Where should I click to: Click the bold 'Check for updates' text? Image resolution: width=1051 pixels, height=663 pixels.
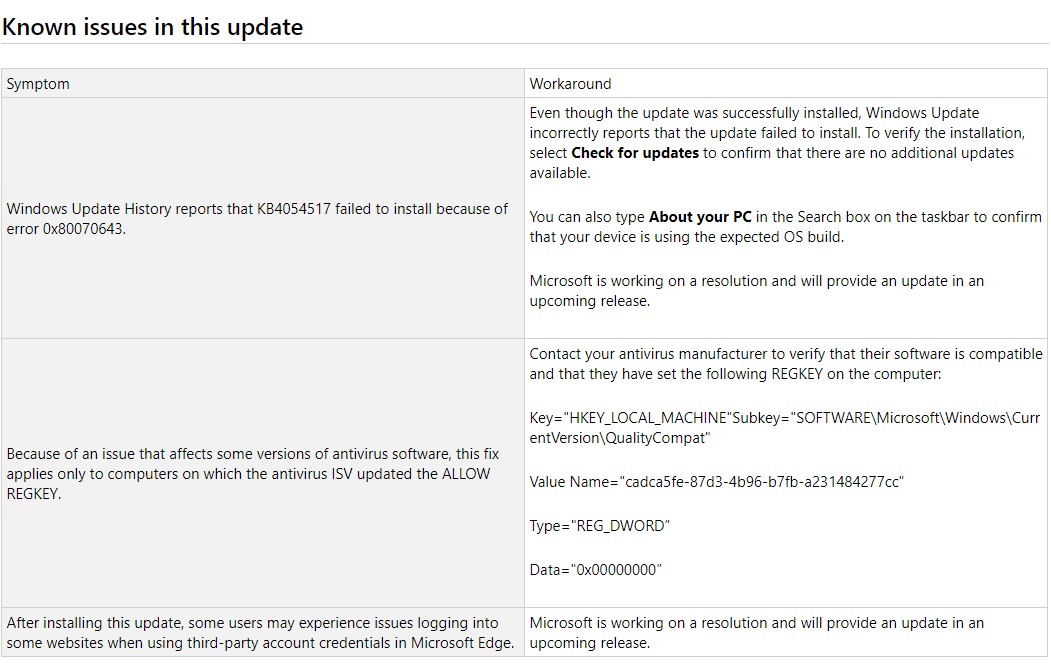point(635,153)
